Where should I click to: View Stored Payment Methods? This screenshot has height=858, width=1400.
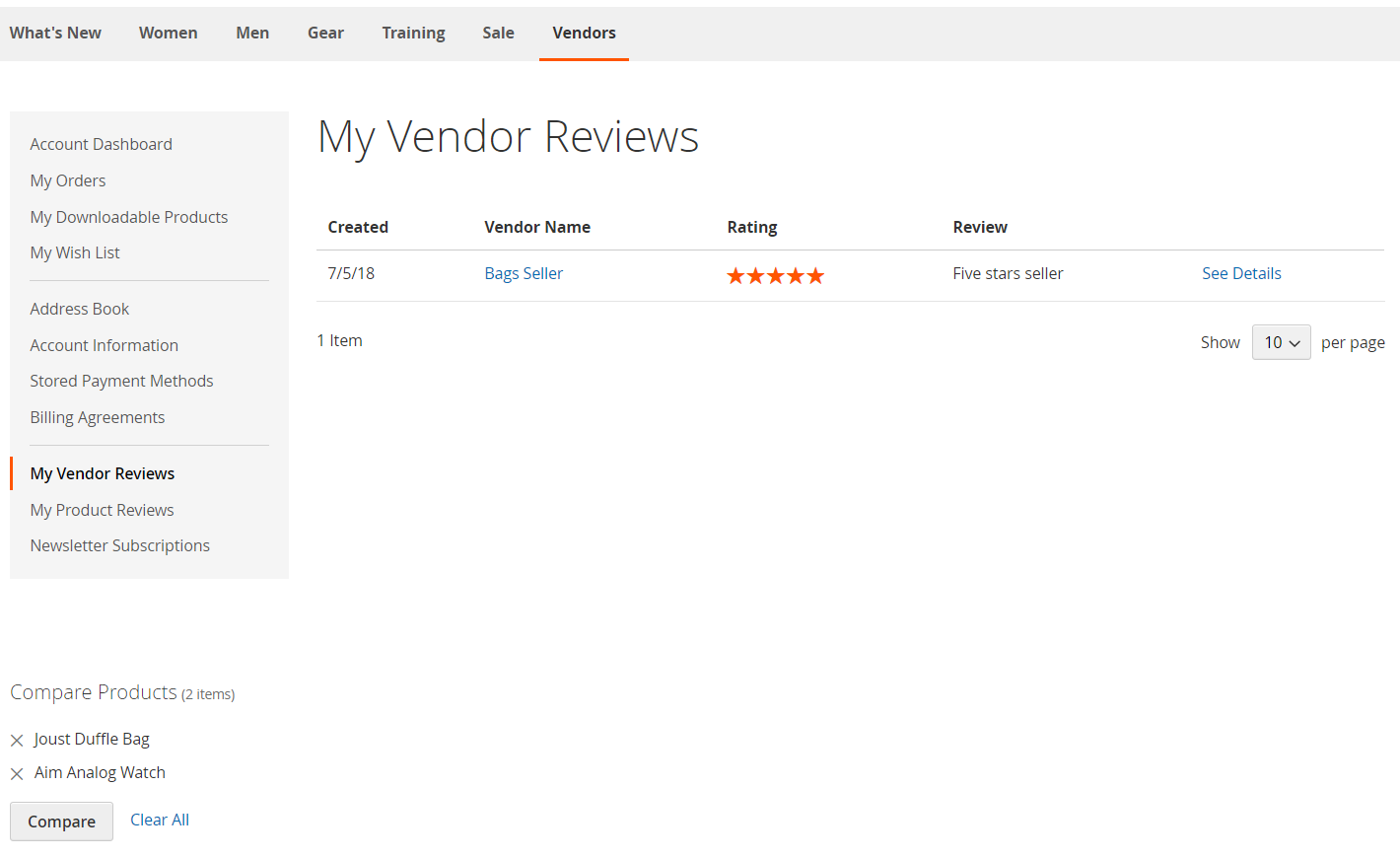click(x=121, y=381)
